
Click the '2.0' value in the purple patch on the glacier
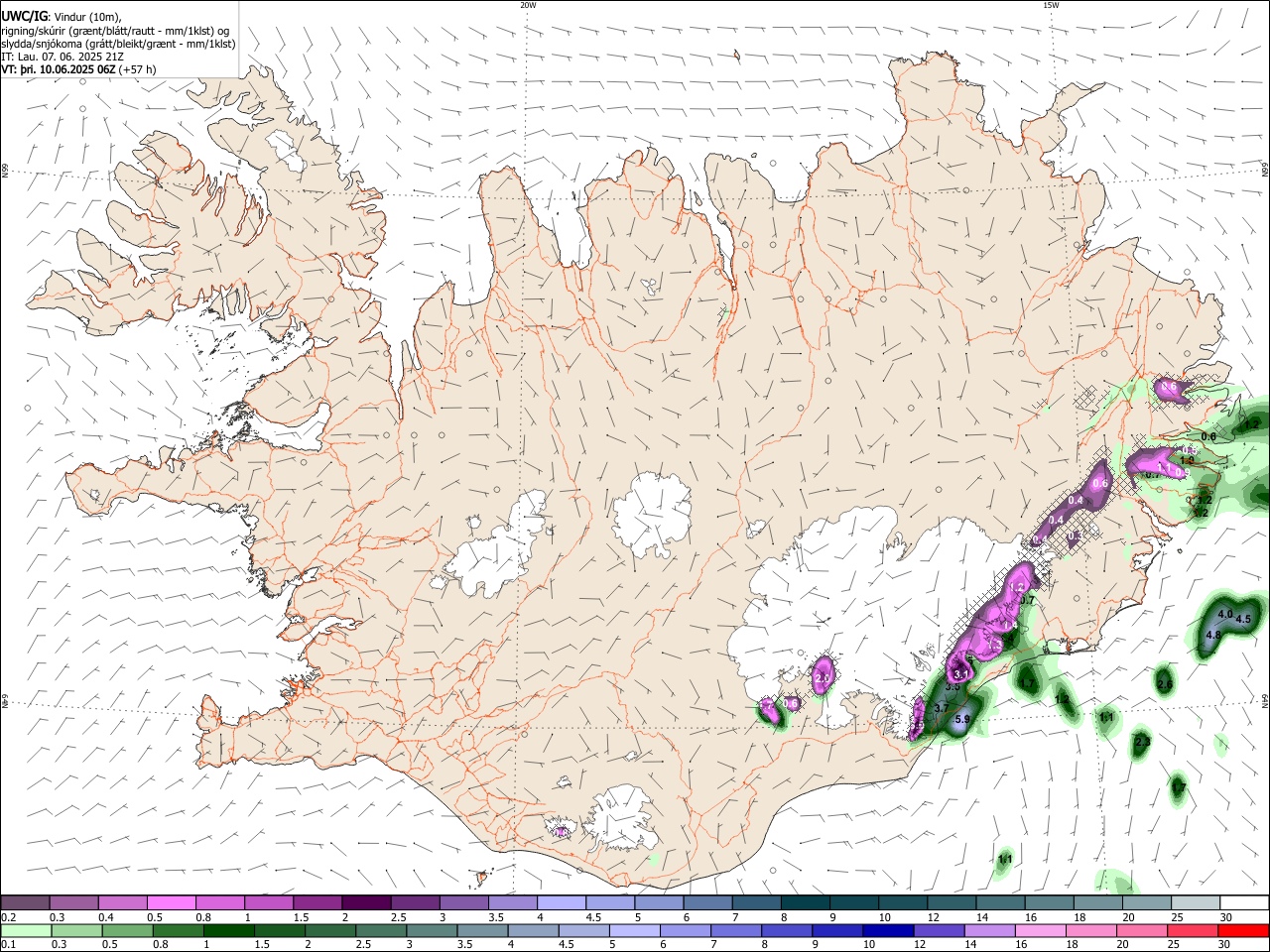click(x=823, y=678)
